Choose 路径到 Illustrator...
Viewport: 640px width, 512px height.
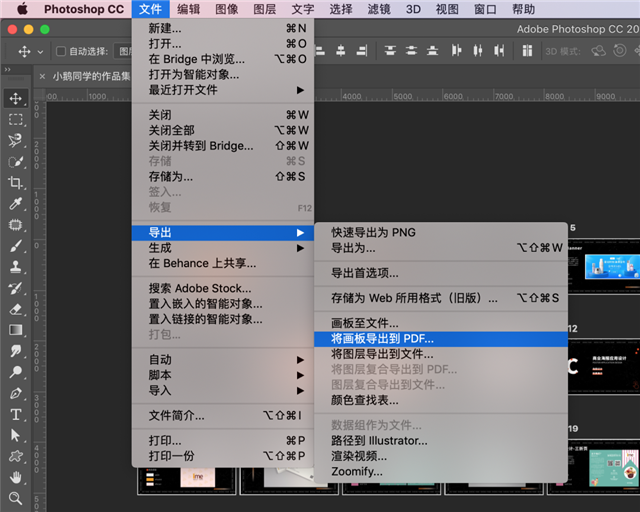[x=441, y=441]
